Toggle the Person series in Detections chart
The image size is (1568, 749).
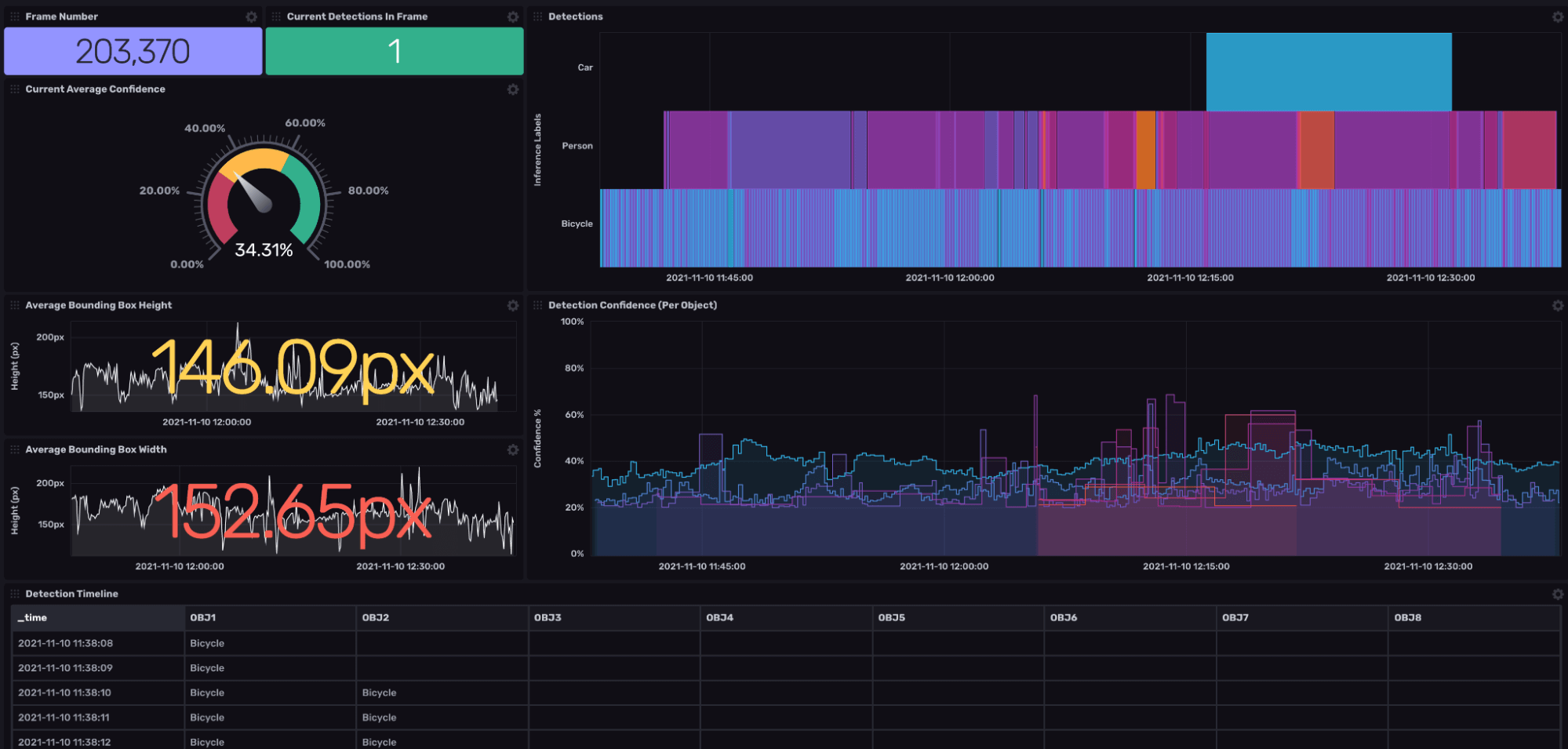pyautogui.click(x=577, y=145)
